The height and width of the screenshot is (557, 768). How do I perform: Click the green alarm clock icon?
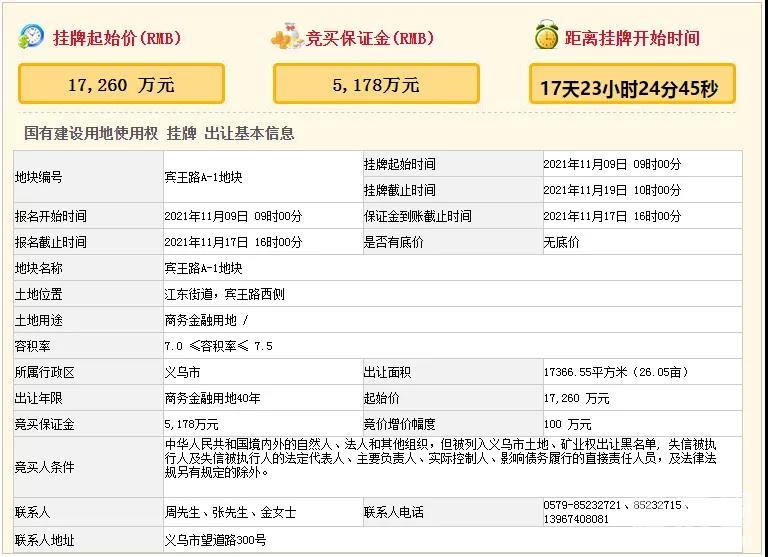click(545, 36)
